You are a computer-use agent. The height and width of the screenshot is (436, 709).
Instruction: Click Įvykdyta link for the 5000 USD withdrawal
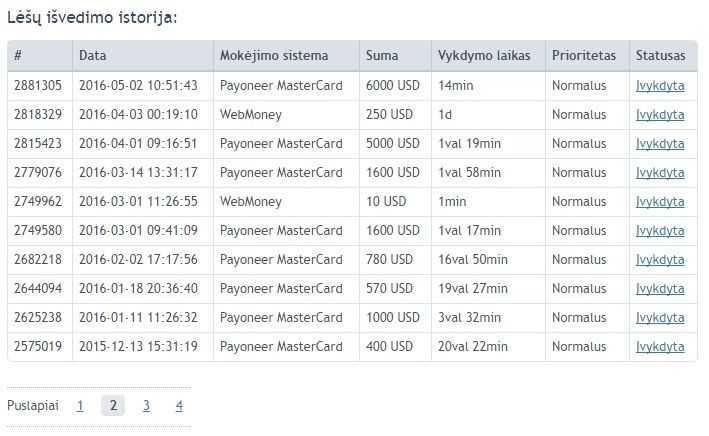tap(660, 144)
